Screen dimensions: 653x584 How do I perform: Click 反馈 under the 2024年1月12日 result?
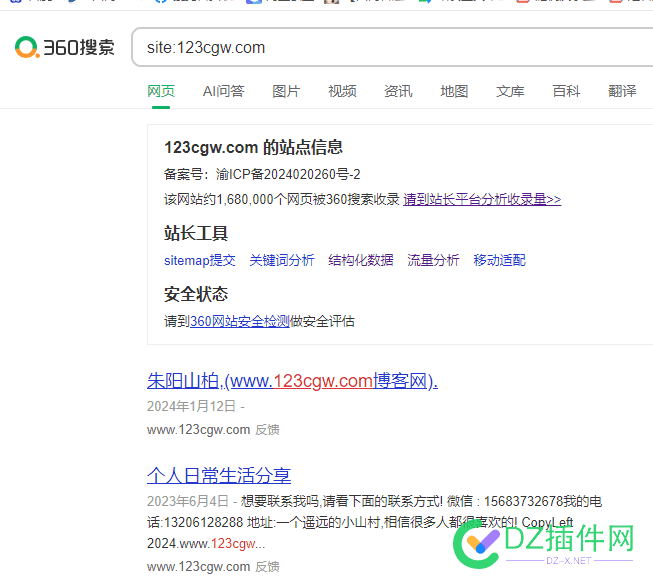pos(267,429)
